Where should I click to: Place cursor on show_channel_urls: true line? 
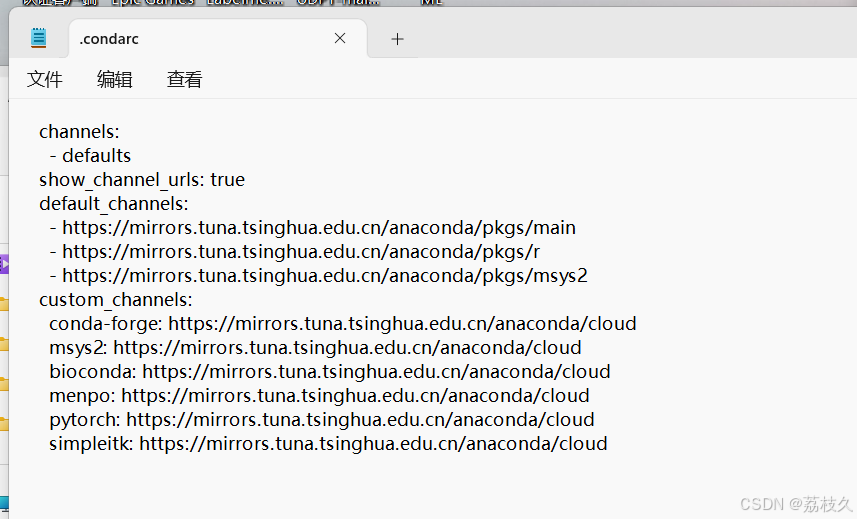tap(141, 180)
